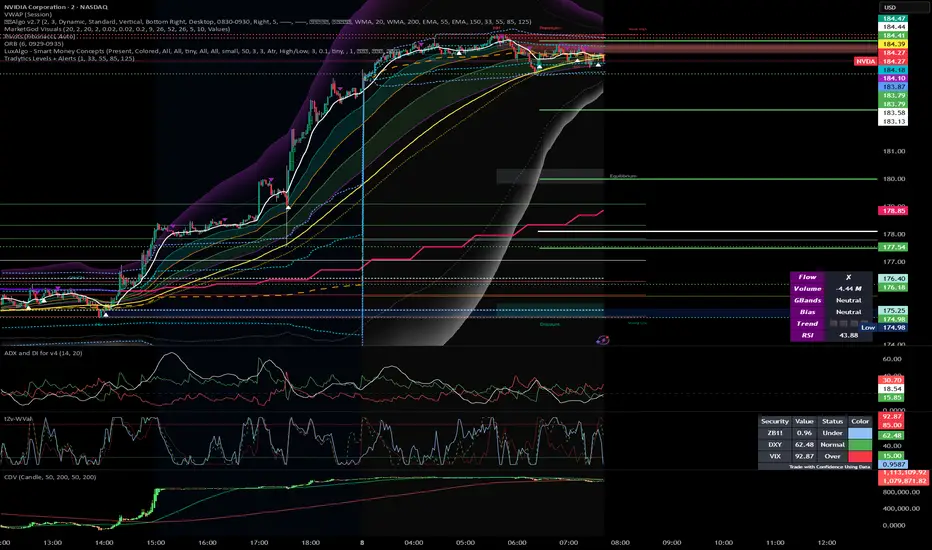Click the Status Under cell for ZB1!
The image size is (932, 550).
click(832, 433)
